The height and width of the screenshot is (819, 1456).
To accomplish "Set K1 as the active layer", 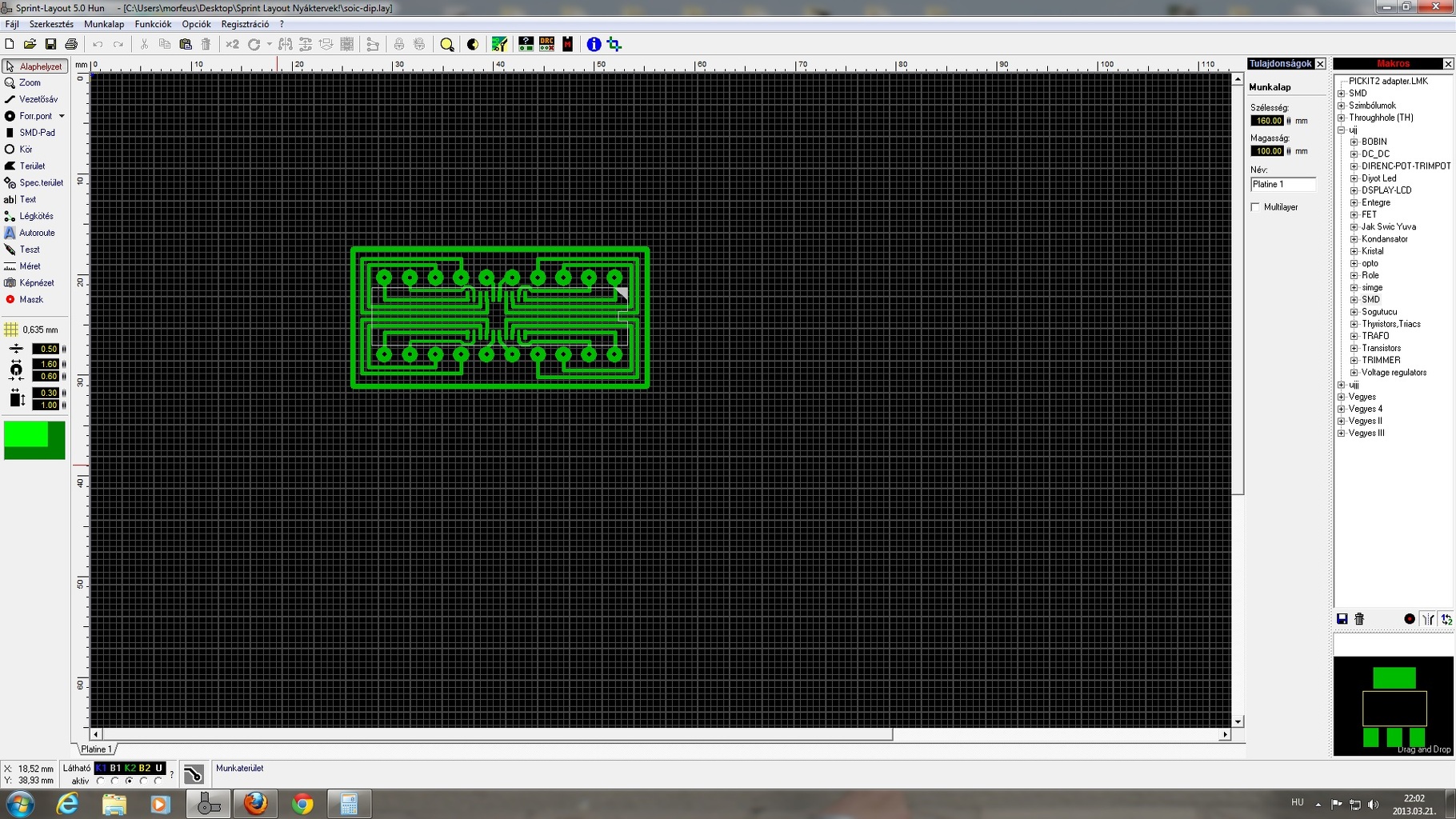I will 101,781.
